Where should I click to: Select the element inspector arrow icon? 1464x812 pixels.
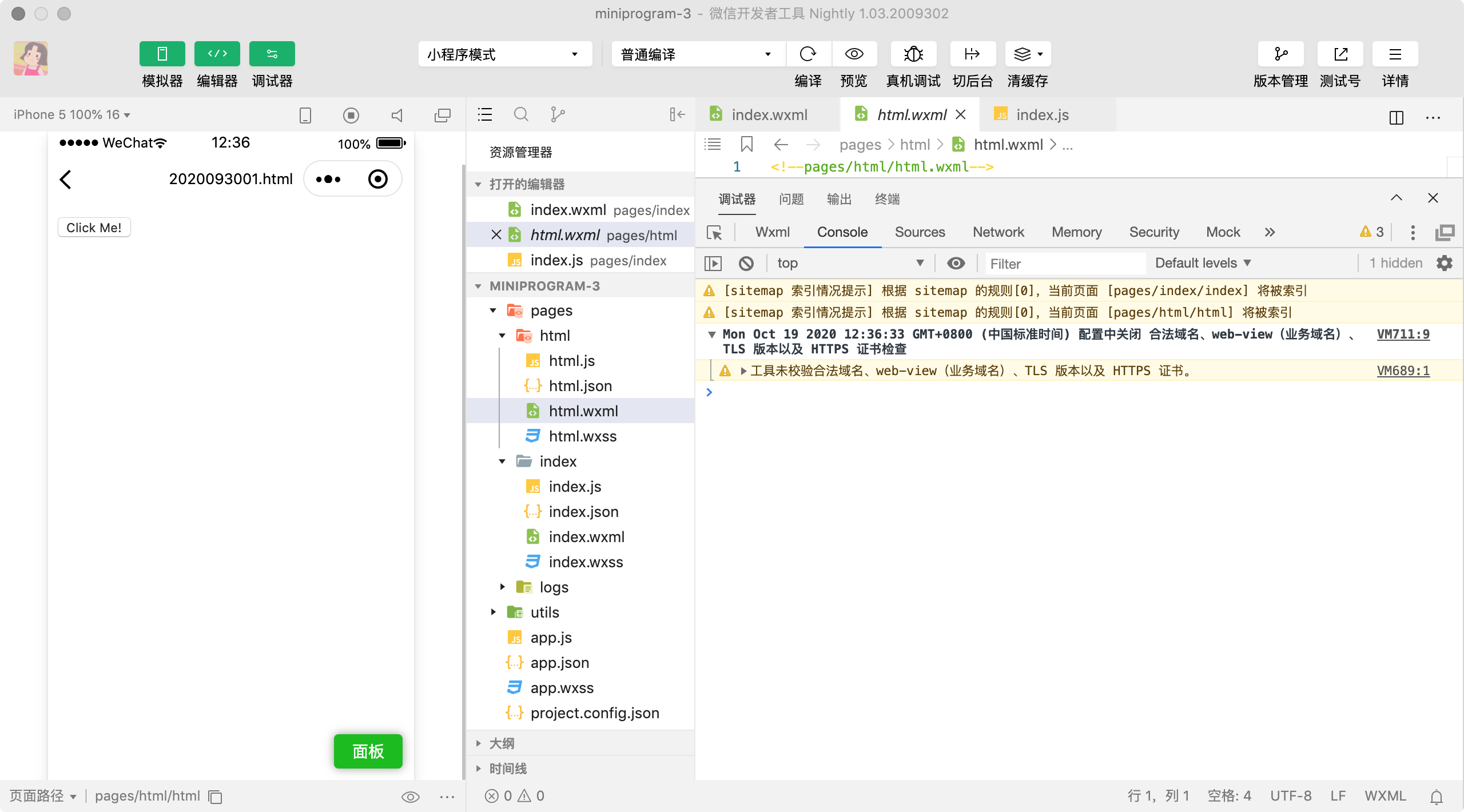[x=714, y=232]
